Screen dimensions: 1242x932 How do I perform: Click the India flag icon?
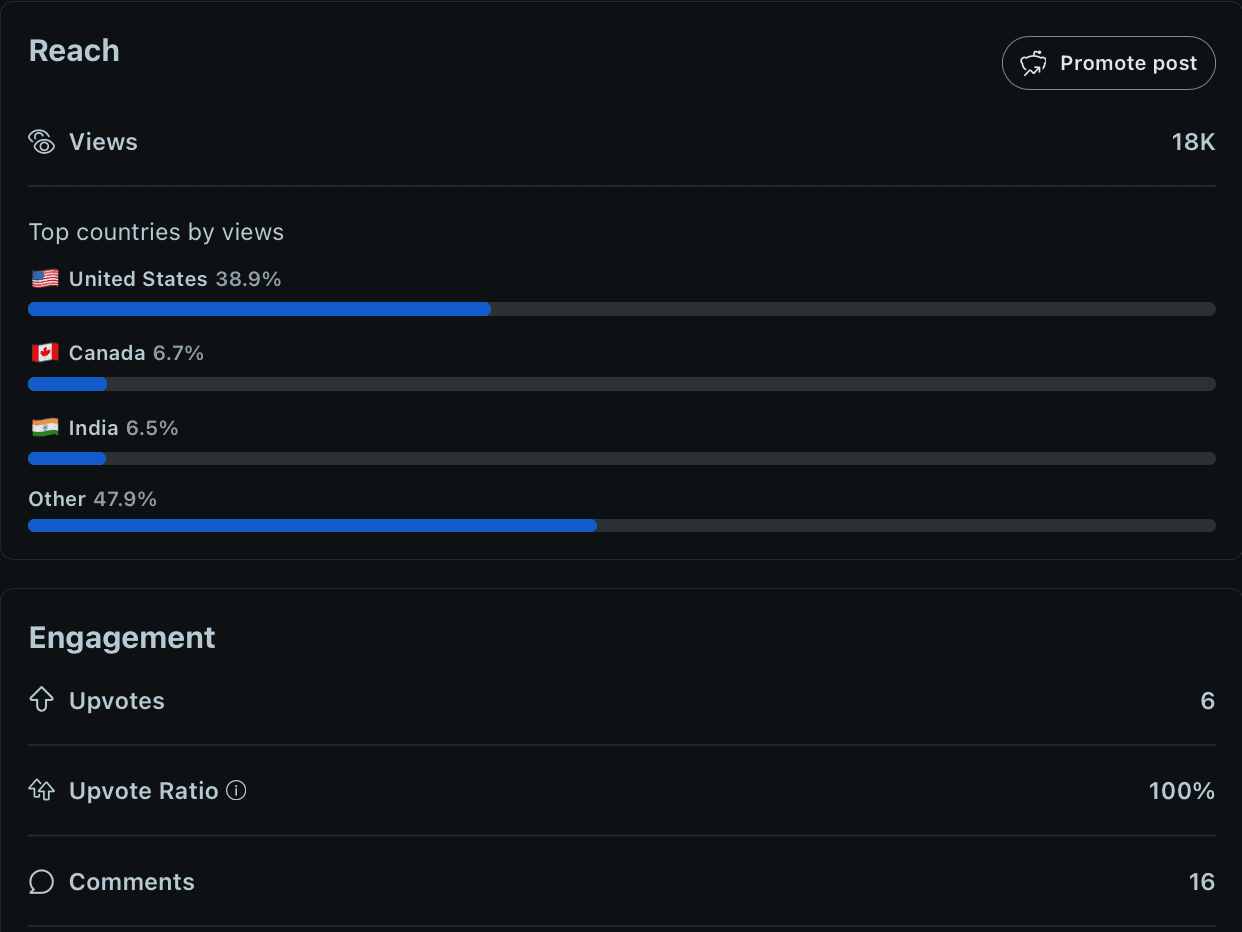coord(45,428)
